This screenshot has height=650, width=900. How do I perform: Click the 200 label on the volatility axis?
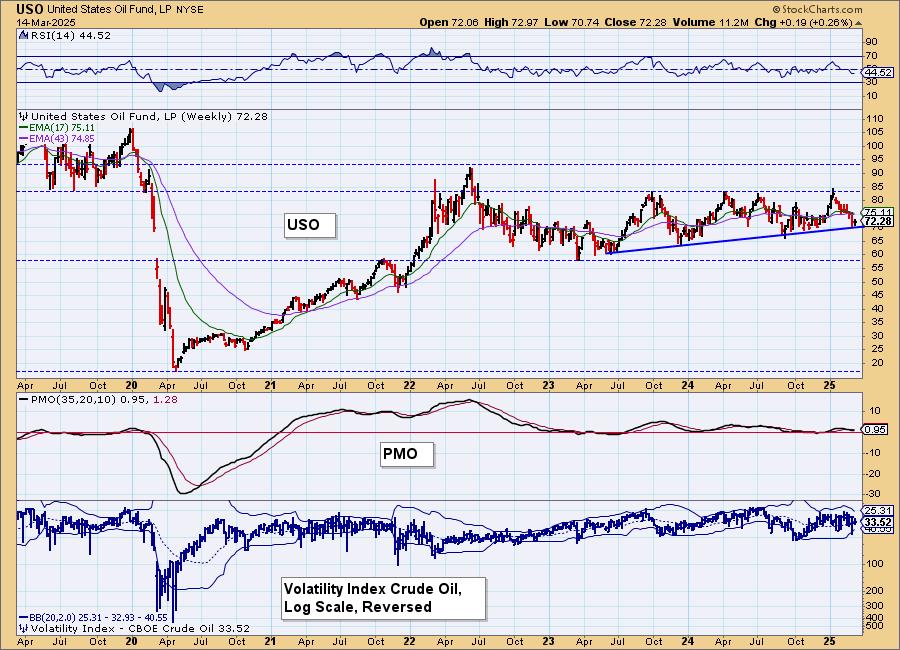coord(875,591)
